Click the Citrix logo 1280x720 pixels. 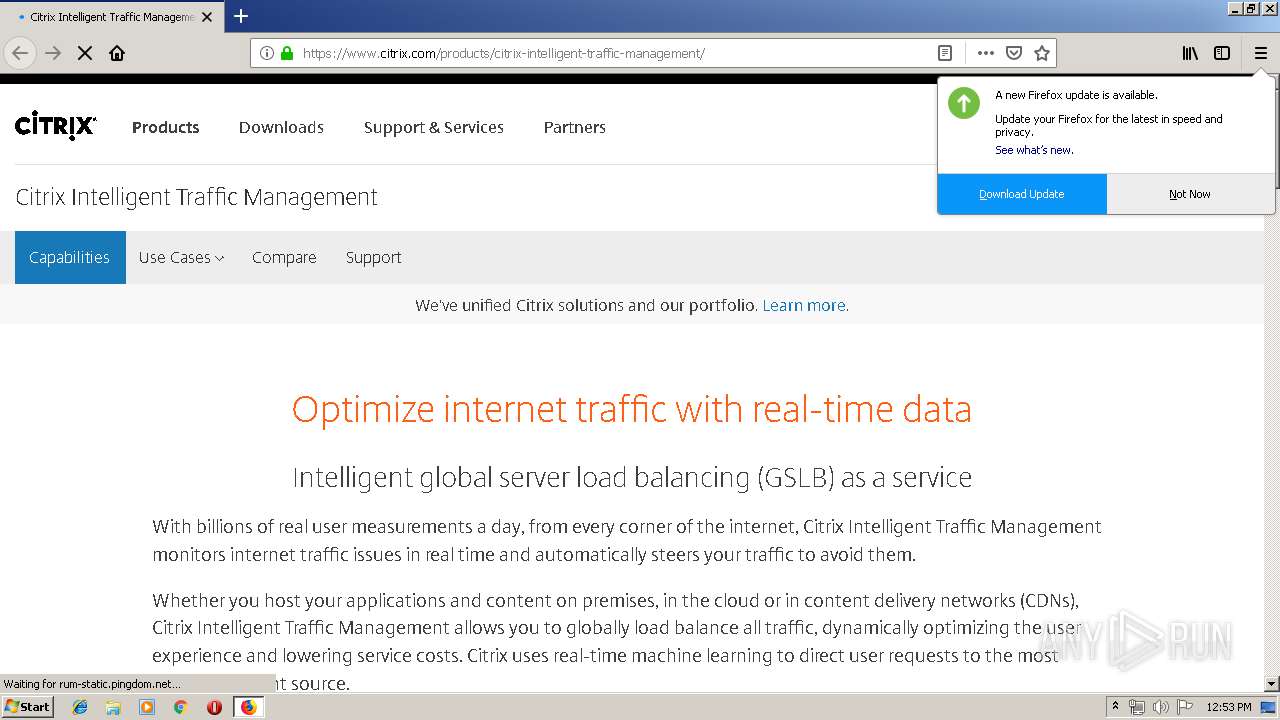[56, 126]
